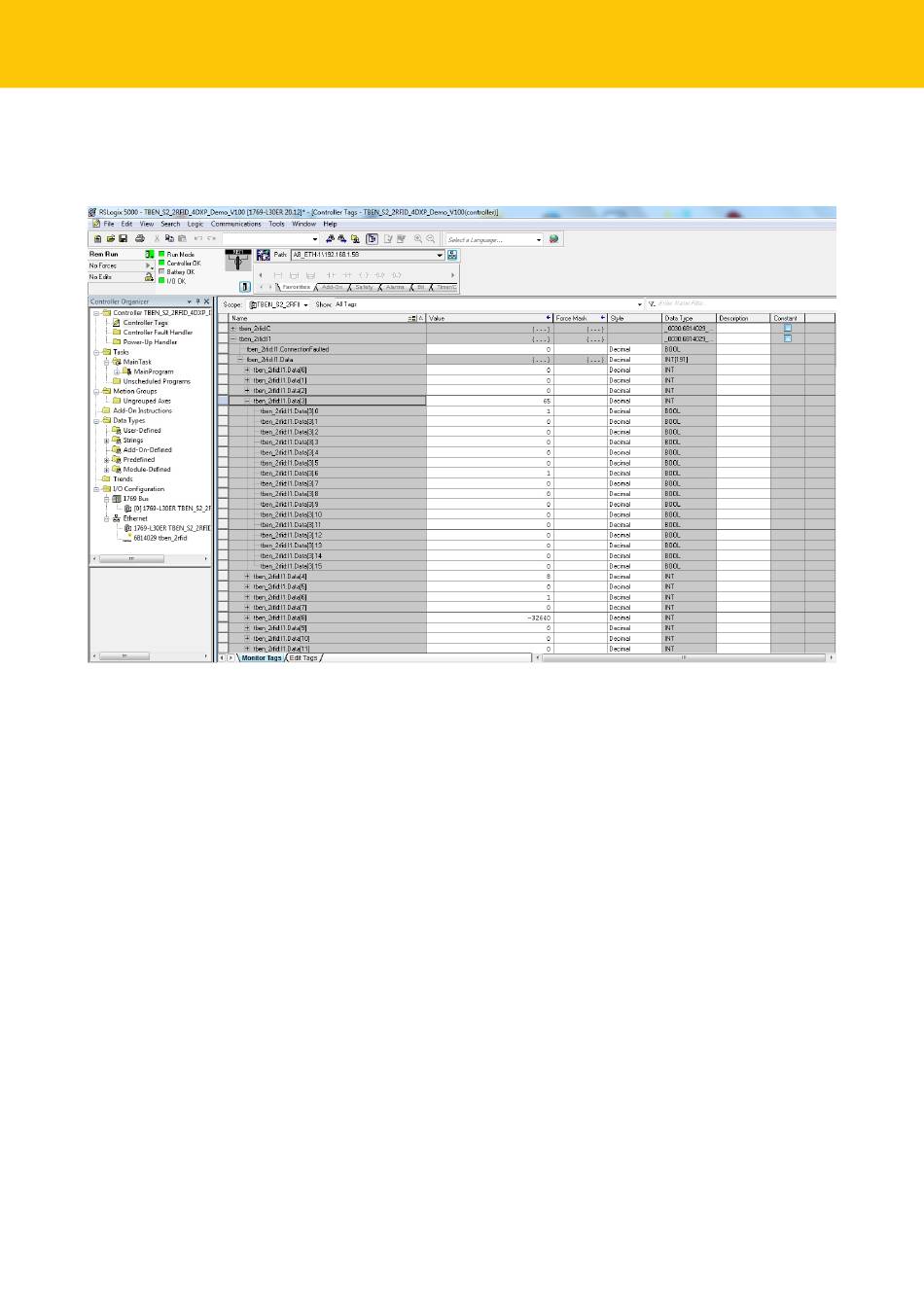Select the Favorites instruction tab
The height and width of the screenshot is (1307, 924).
tap(297, 287)
